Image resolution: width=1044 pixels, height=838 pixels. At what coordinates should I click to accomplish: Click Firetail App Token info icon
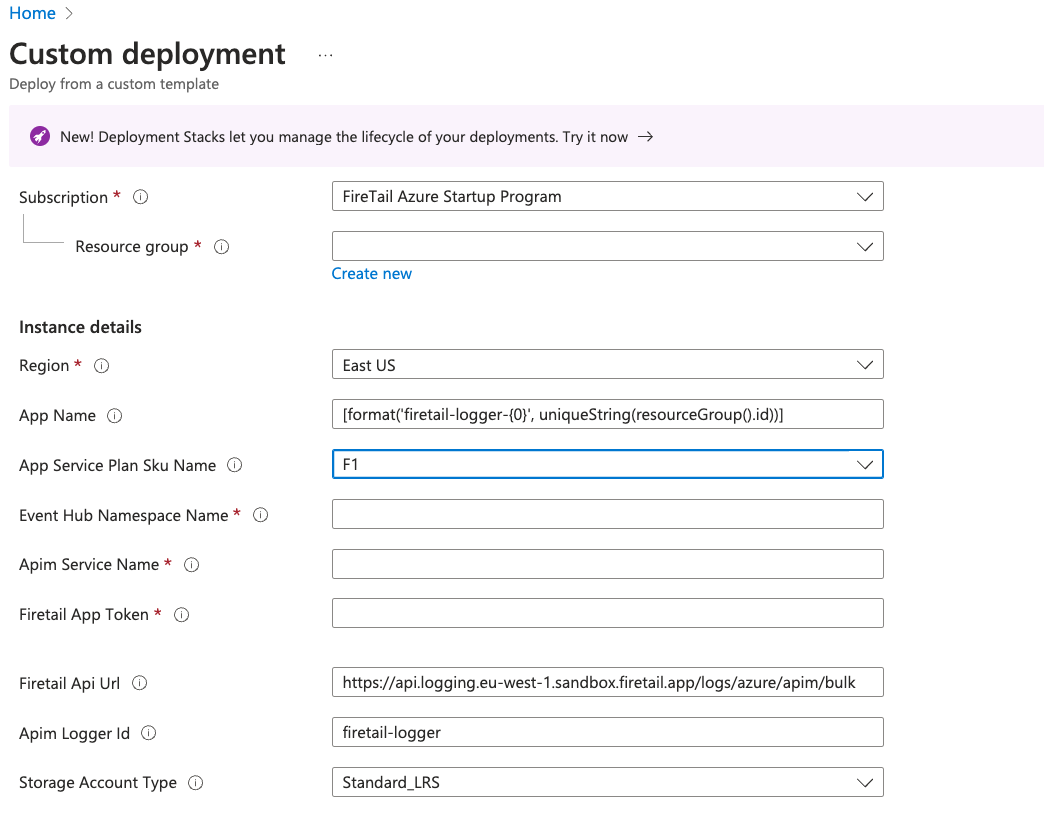click(182, 615)
